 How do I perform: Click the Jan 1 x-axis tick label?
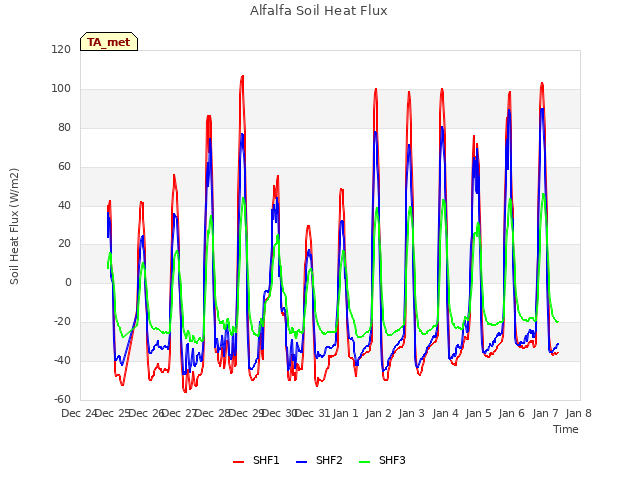pos(345,413)
